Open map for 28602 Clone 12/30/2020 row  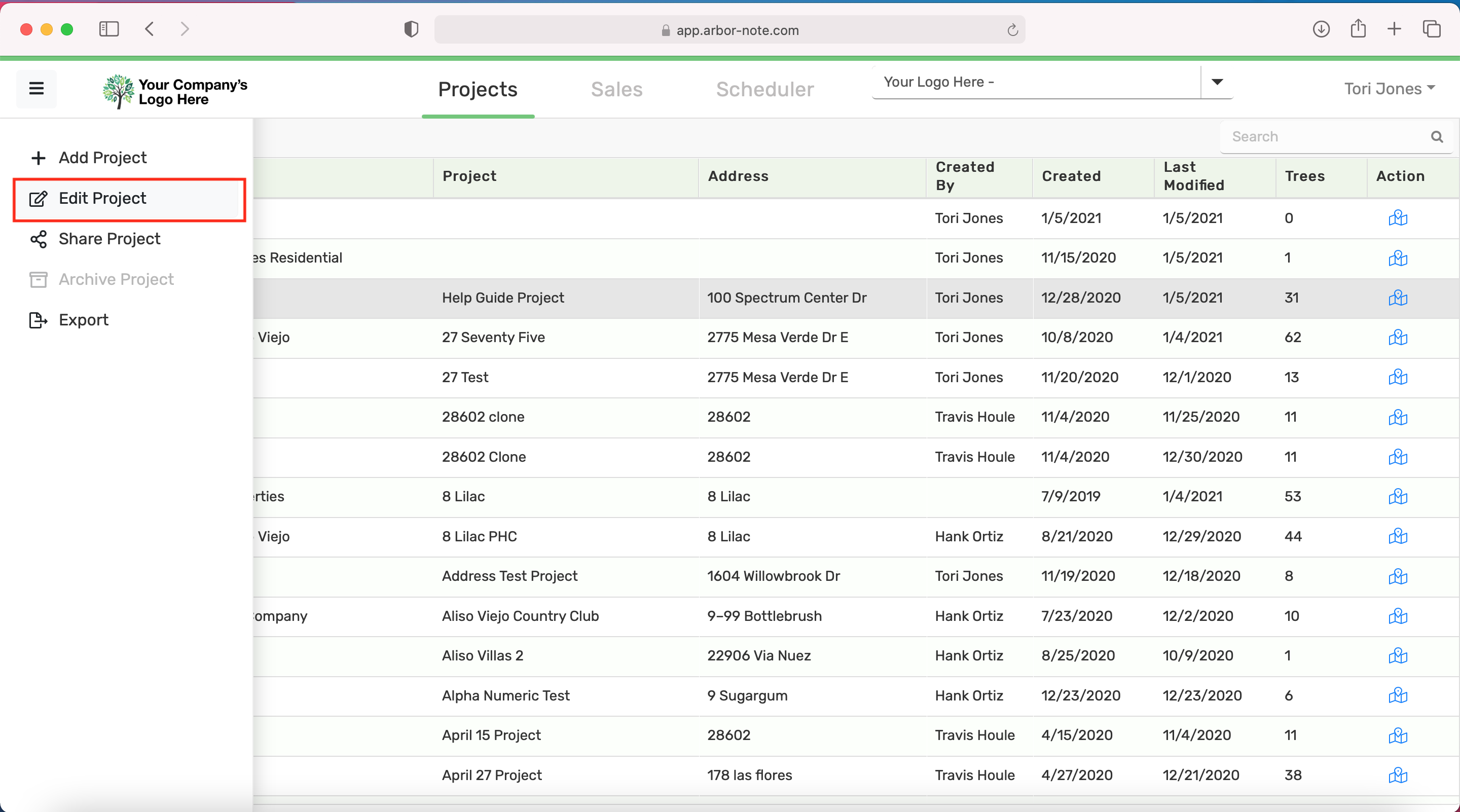pyautogui.click(x=1398, y=457)
